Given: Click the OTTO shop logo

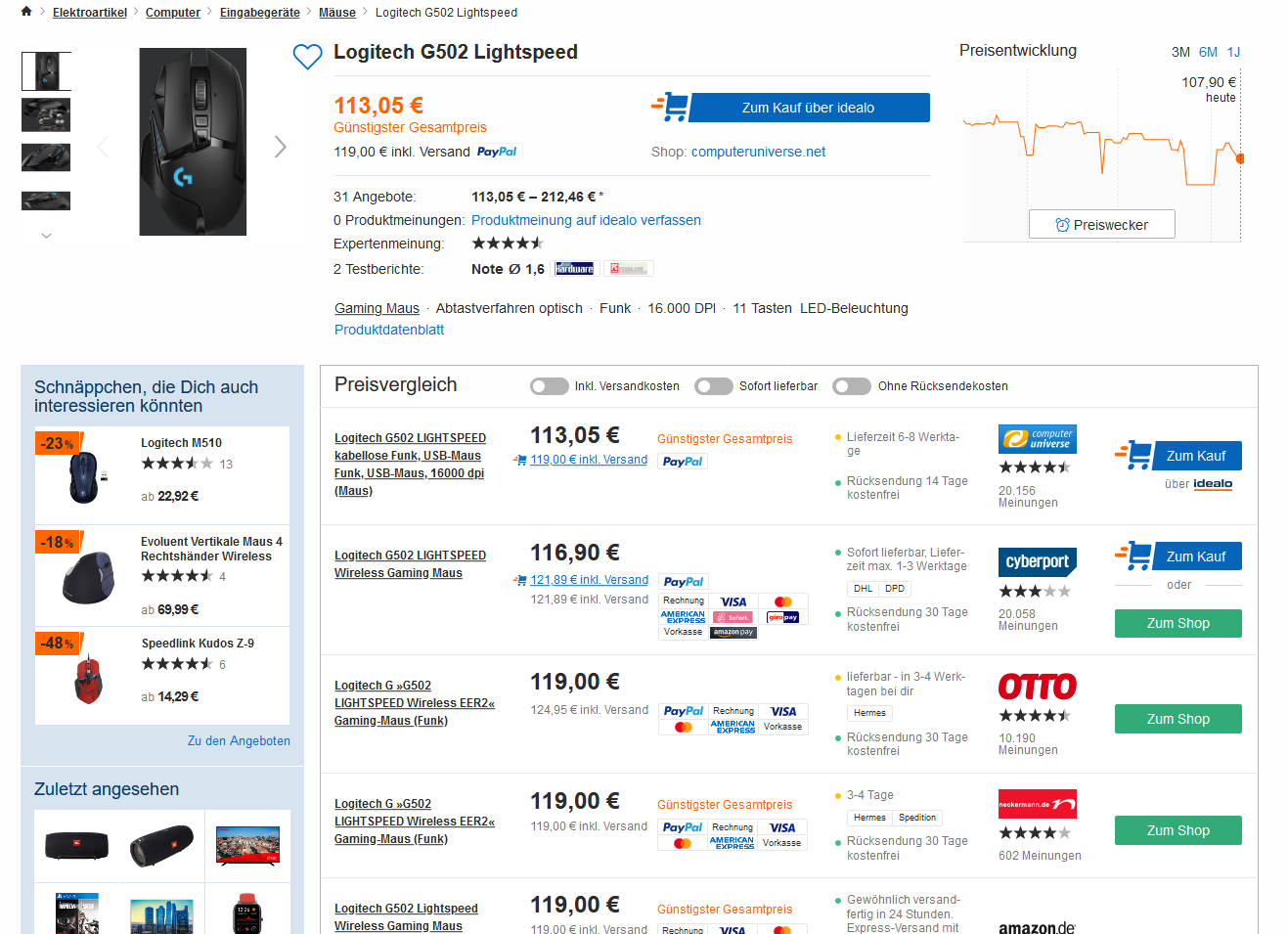Looking at the screenshot, I should point(1037,687).
